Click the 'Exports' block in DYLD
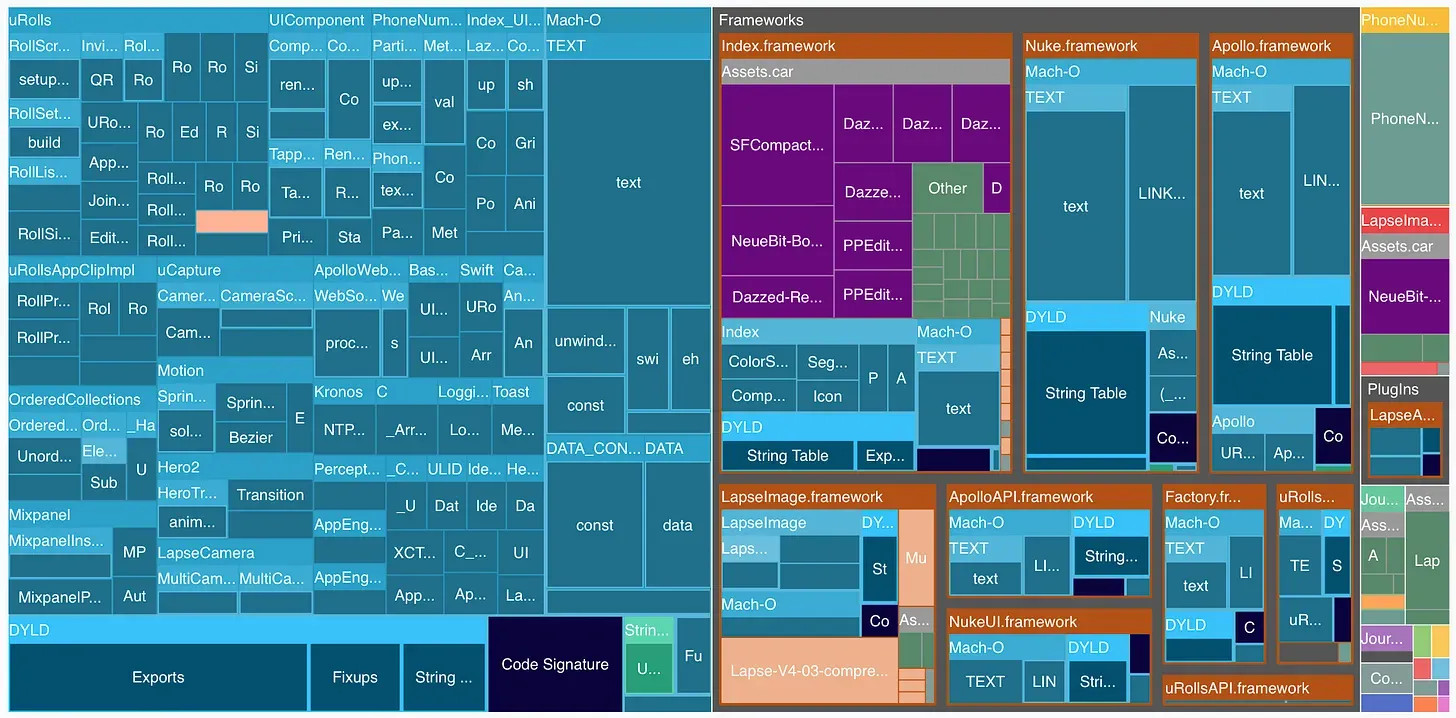 158,677
